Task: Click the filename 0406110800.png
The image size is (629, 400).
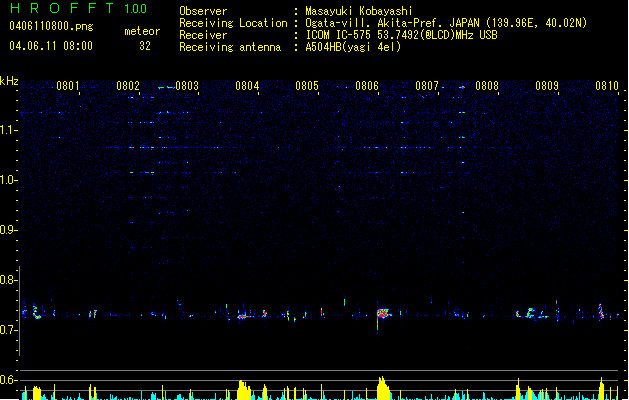Action: (51, 26)
